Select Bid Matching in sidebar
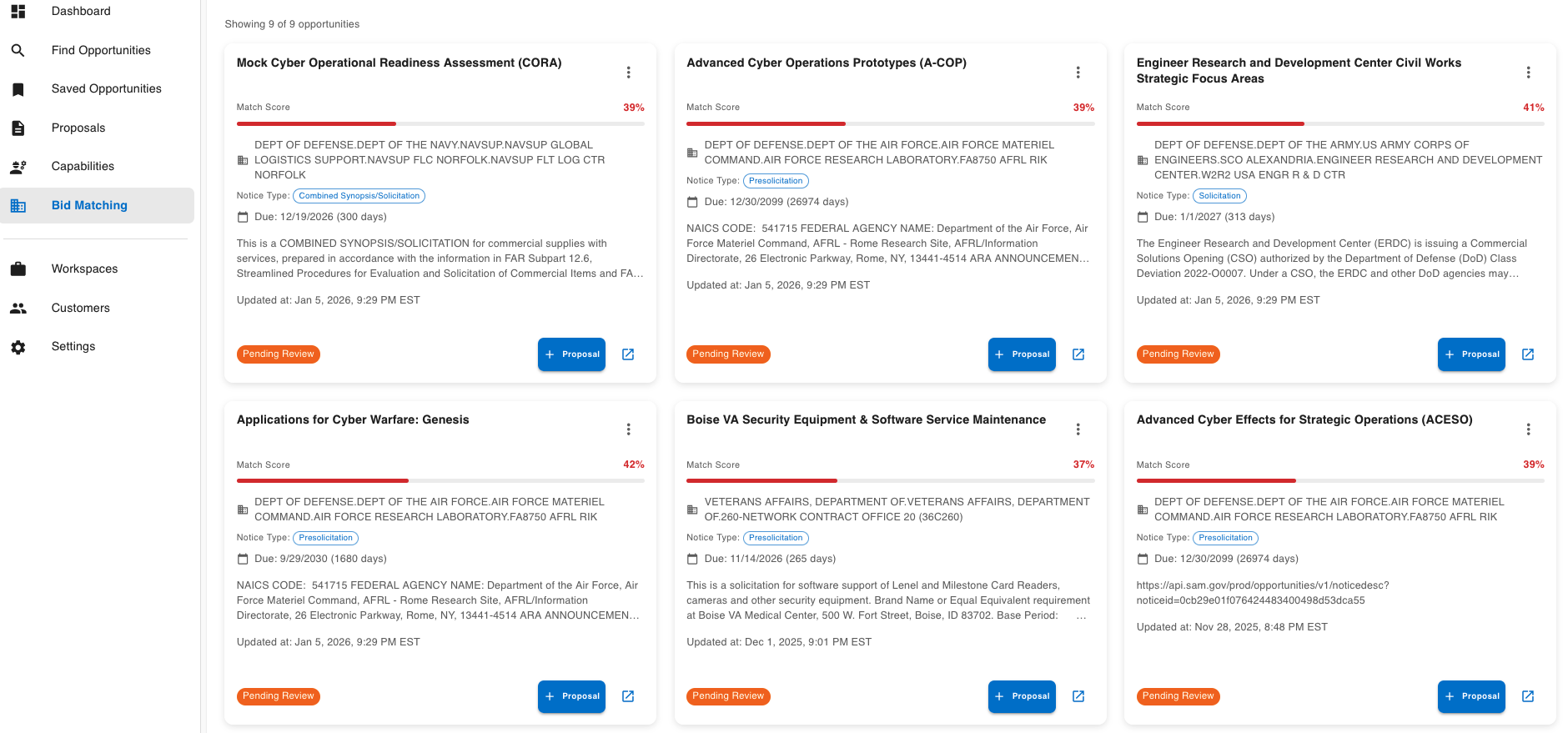The image size is (1568, 733). click(89, 205)
